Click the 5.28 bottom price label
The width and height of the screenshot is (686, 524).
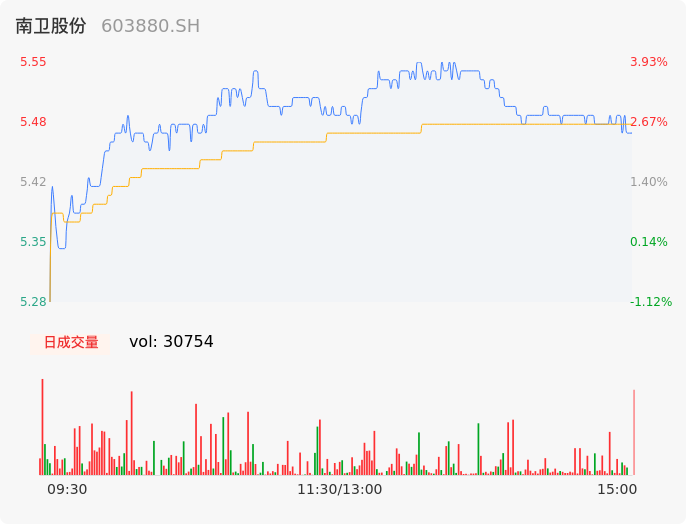pos(33,302)
